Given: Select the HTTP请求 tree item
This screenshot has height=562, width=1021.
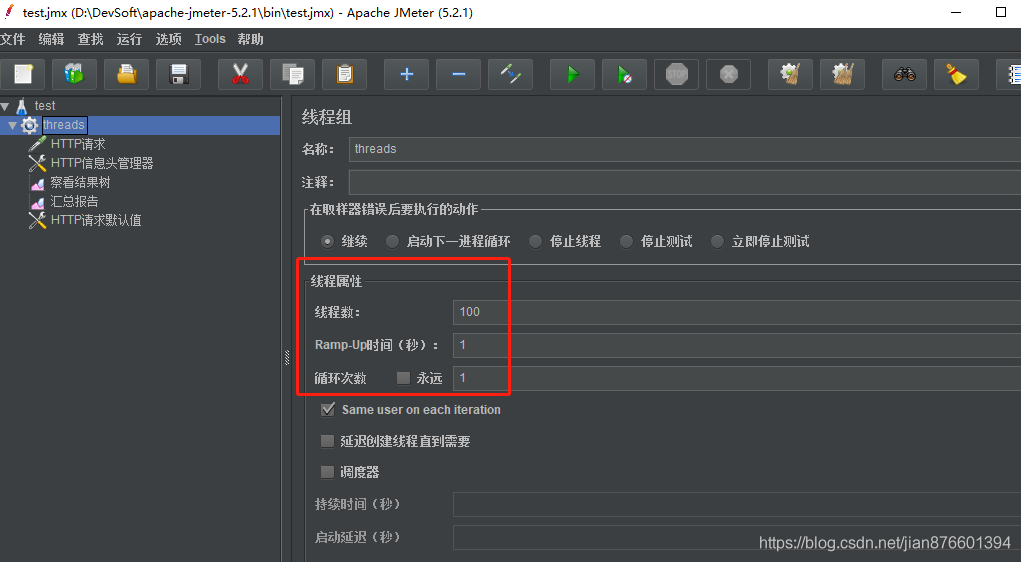Looking at the screenshot, I should click(78, 144).
